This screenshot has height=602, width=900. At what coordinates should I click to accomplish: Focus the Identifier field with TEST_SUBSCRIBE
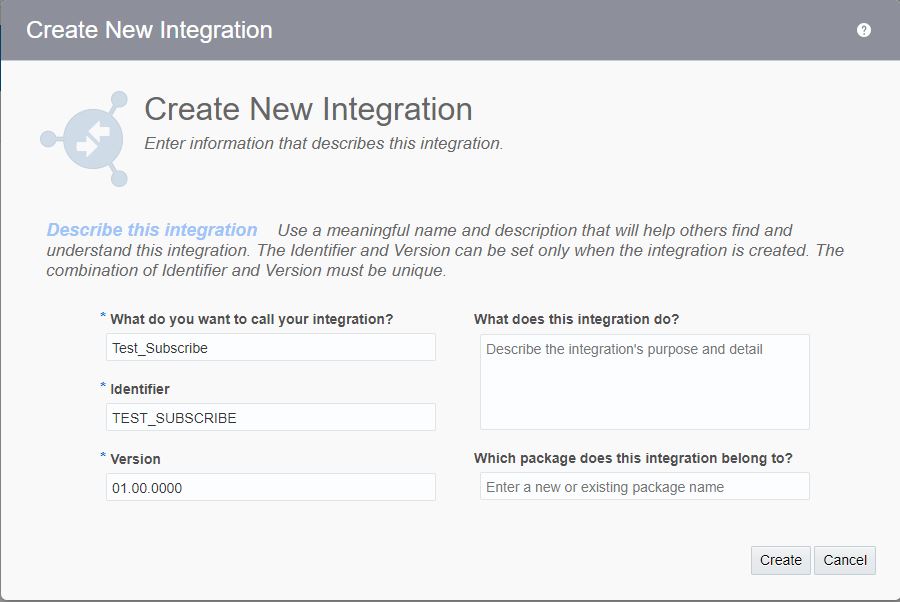point(270,417)
